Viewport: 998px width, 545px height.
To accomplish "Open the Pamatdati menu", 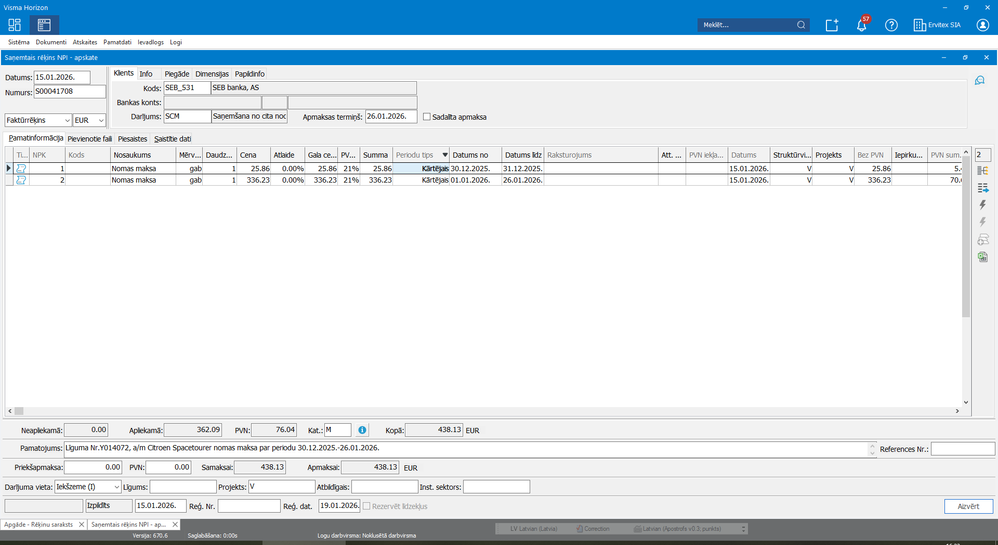I will pyautogui.click(x=117, y=42).
